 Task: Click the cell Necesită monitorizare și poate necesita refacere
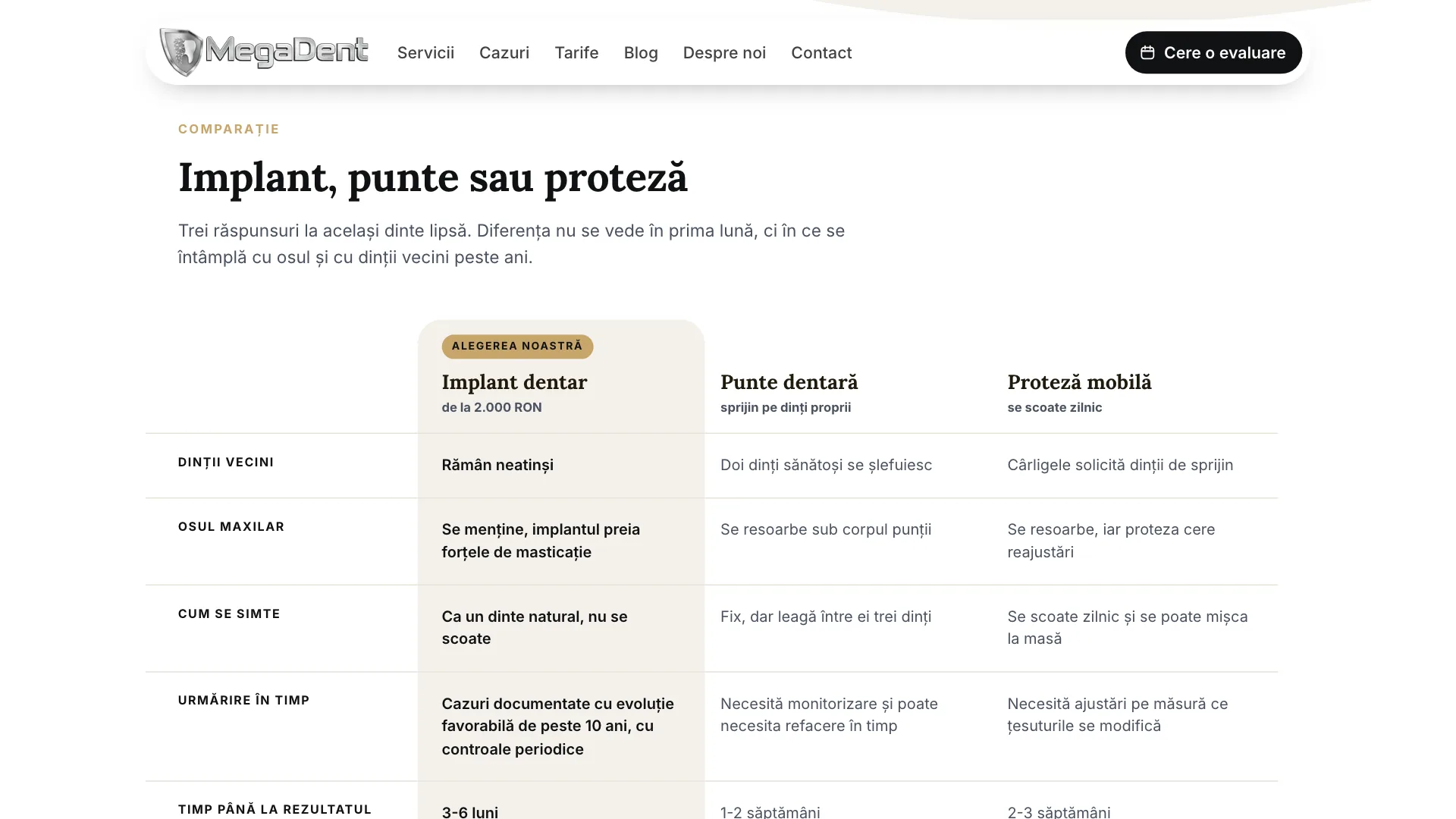[829, 714]
